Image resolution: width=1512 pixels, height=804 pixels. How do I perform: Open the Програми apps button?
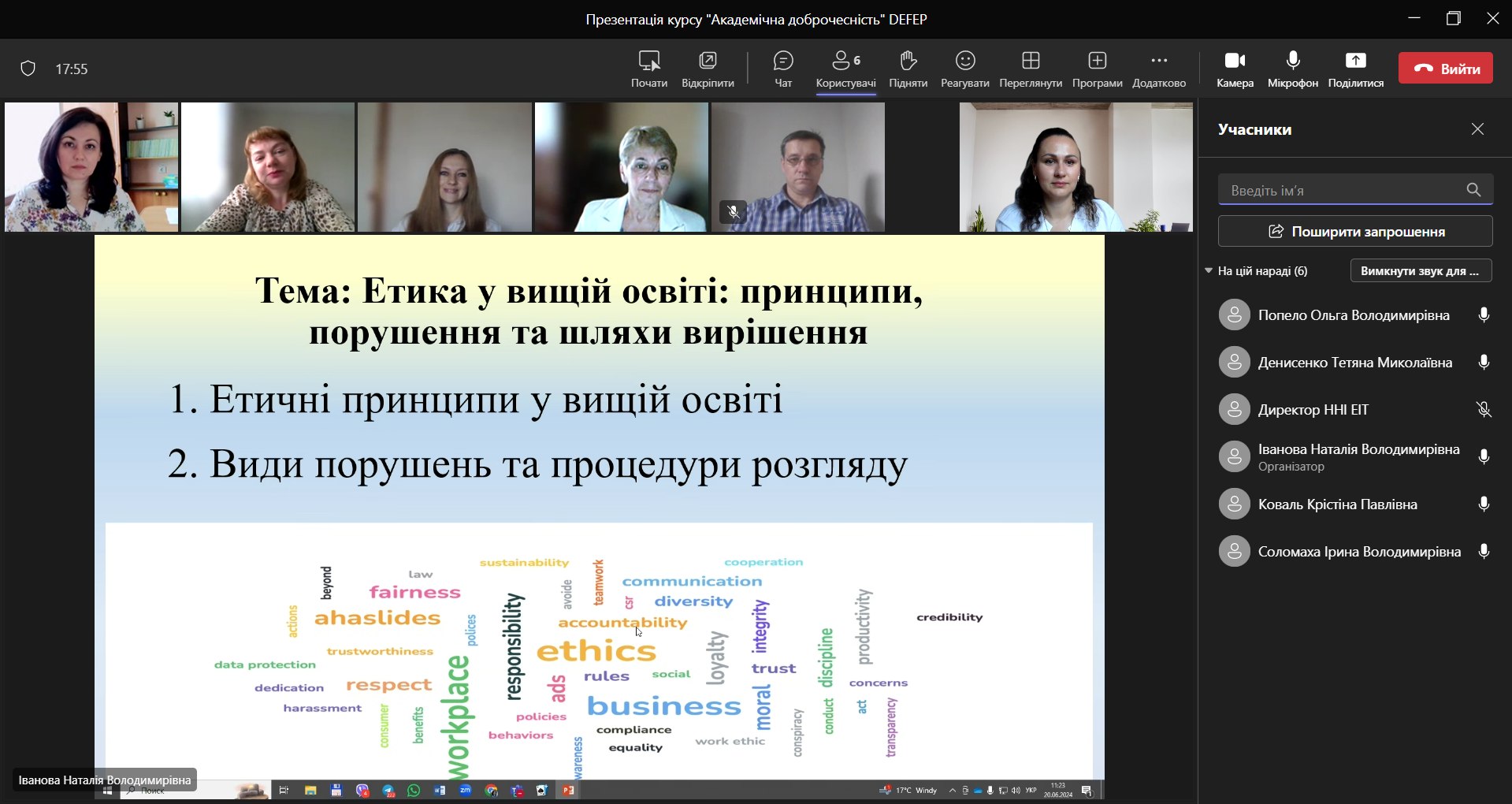tap(1097, 69)
